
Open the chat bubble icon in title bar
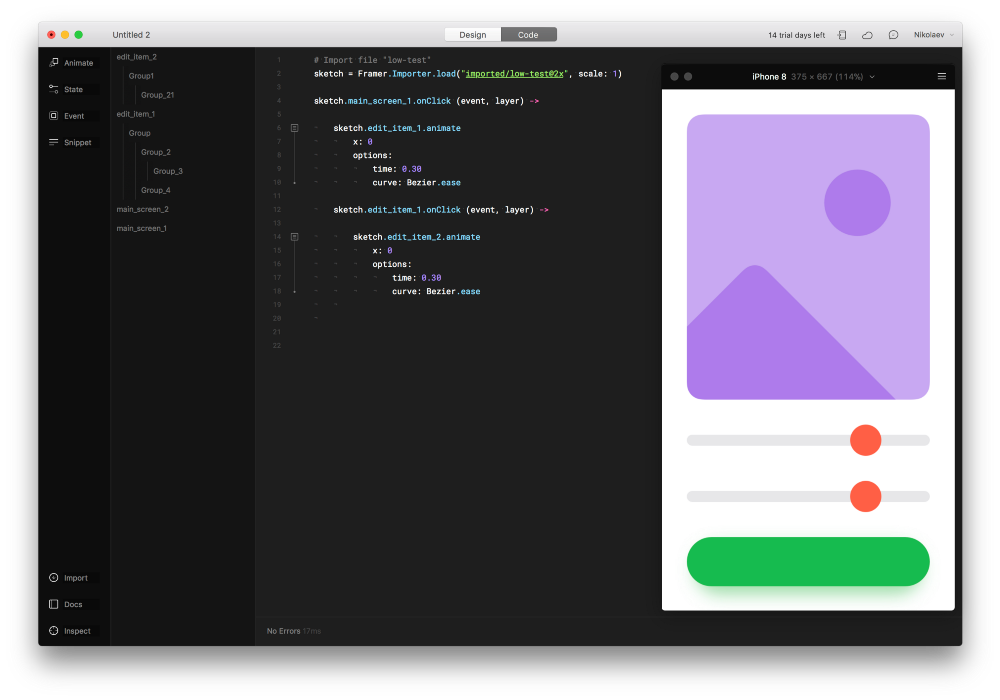point(893,35)
